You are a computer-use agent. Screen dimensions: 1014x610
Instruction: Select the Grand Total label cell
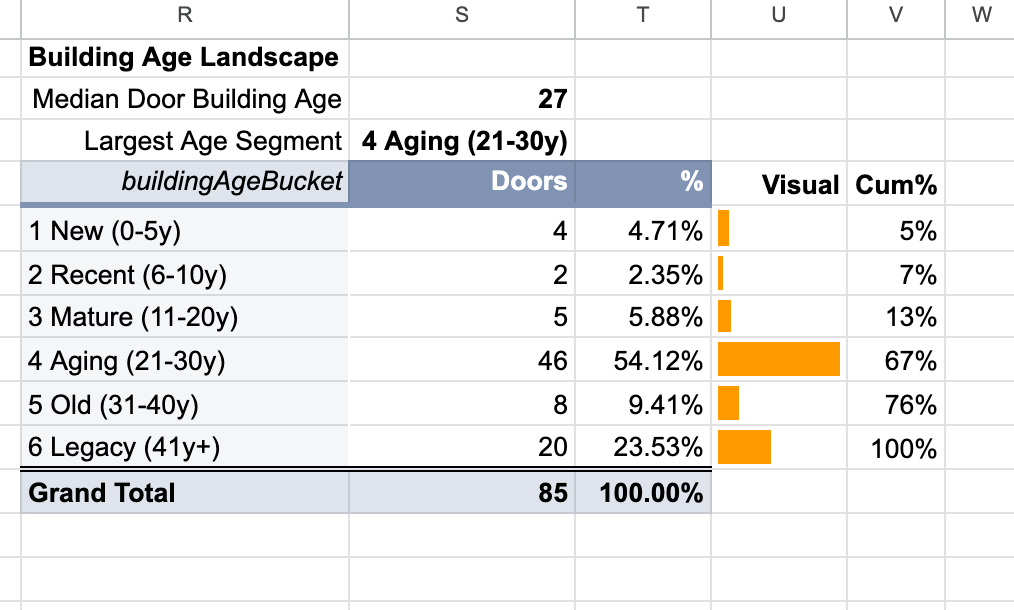pyautogui.click(x=185, y=493)
